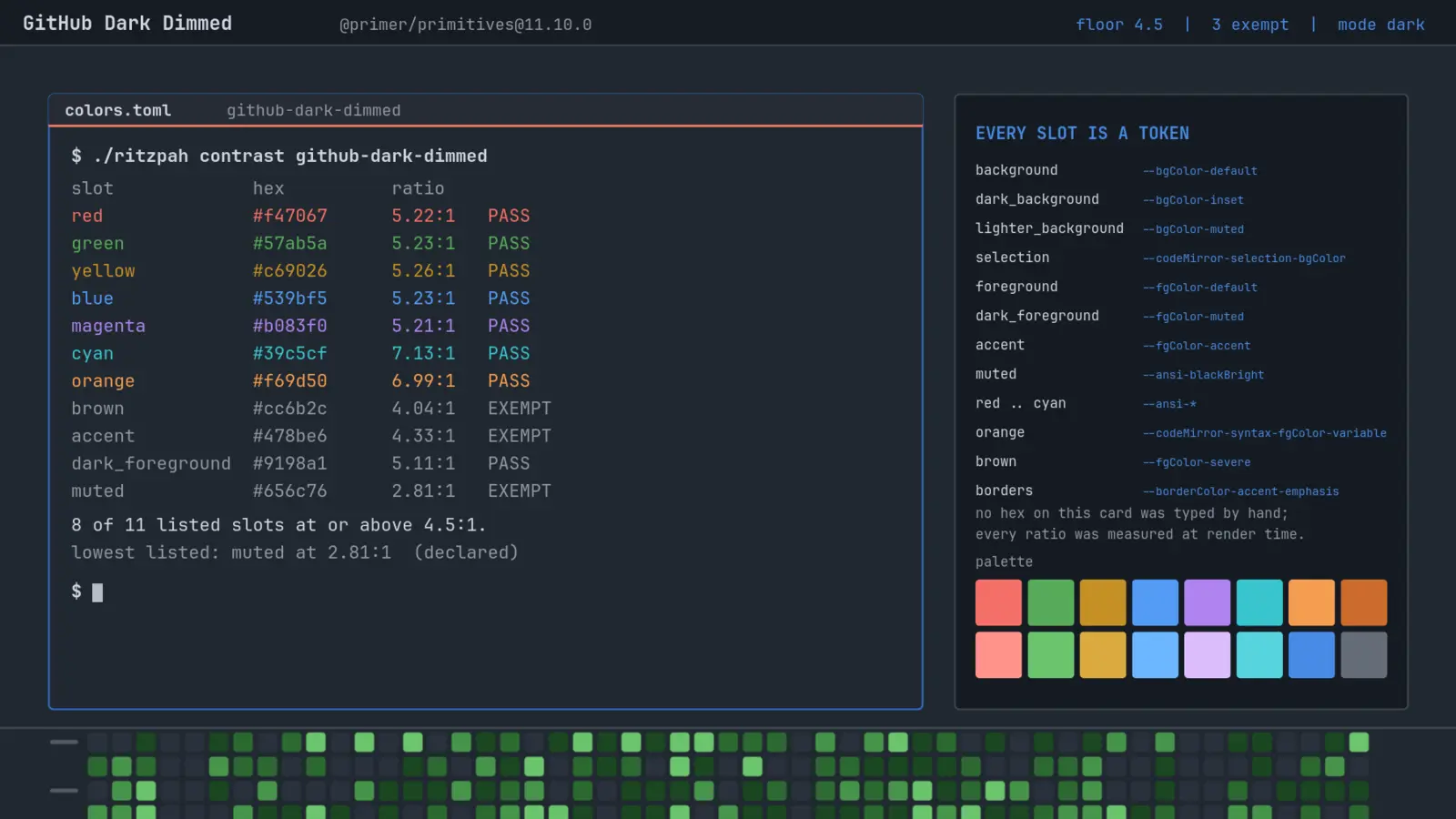Click the yellow slot name in the table
Image resolution: width=1456 pixels, height=819 pixels.
tap(103, 270)
